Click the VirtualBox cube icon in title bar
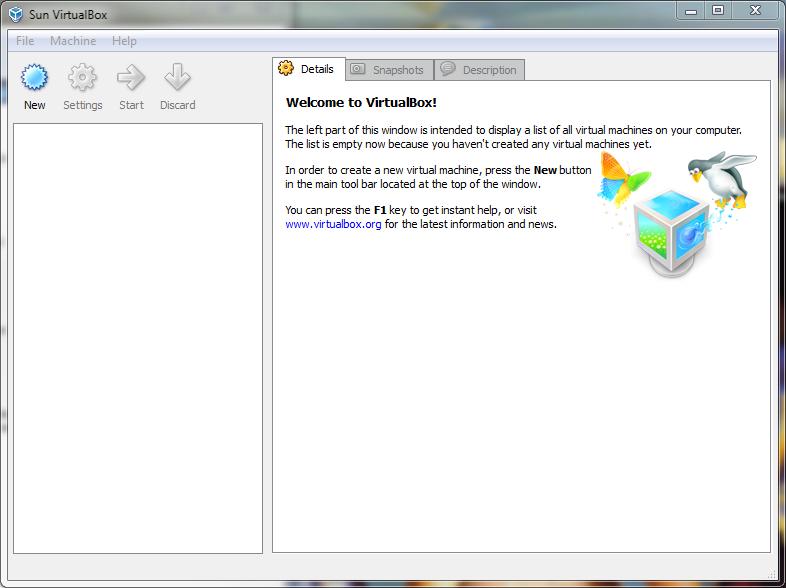The height and width of the screenshot is (588, 786). point(16,15)
